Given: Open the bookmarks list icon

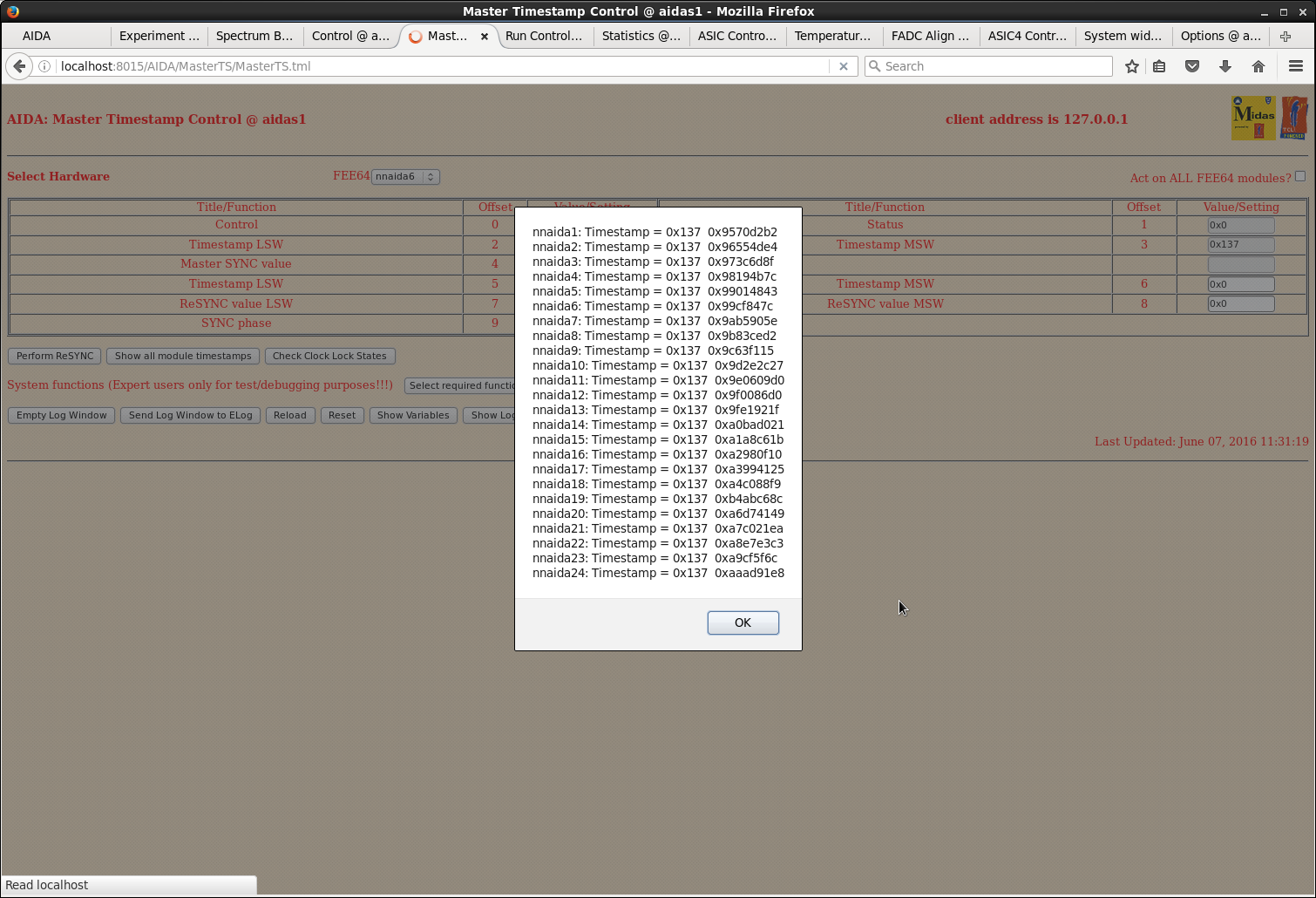Looking at the screenshot, I should tap(1159, 66).
